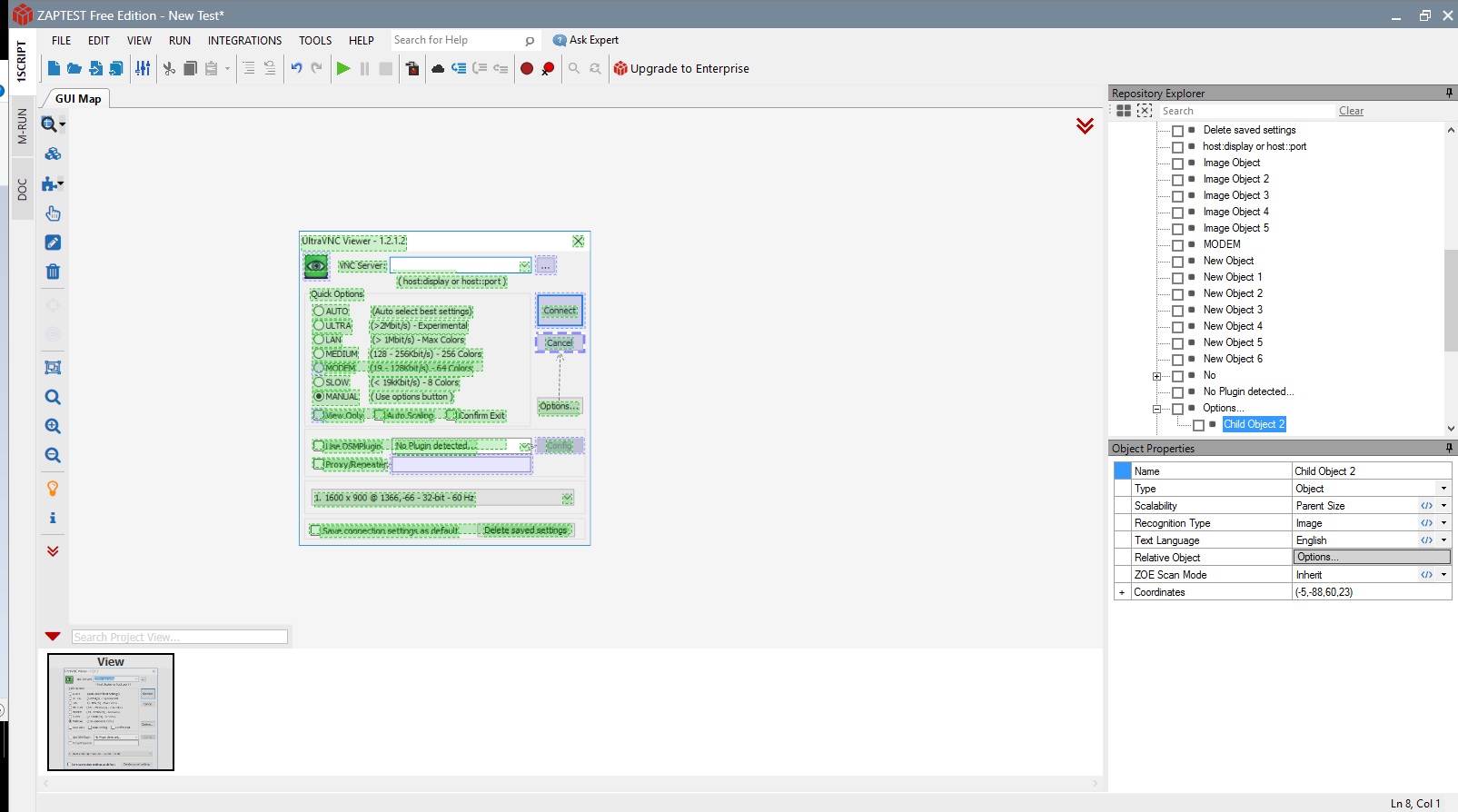Check the 'Image Object 2' checkbox

point(1177,180)
